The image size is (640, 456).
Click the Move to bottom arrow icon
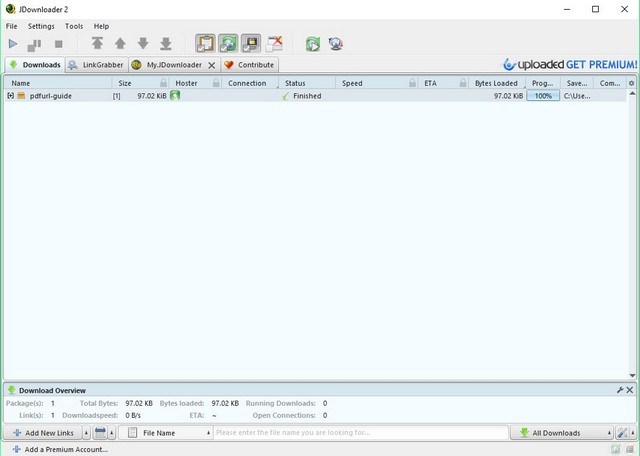click(166, 44)
